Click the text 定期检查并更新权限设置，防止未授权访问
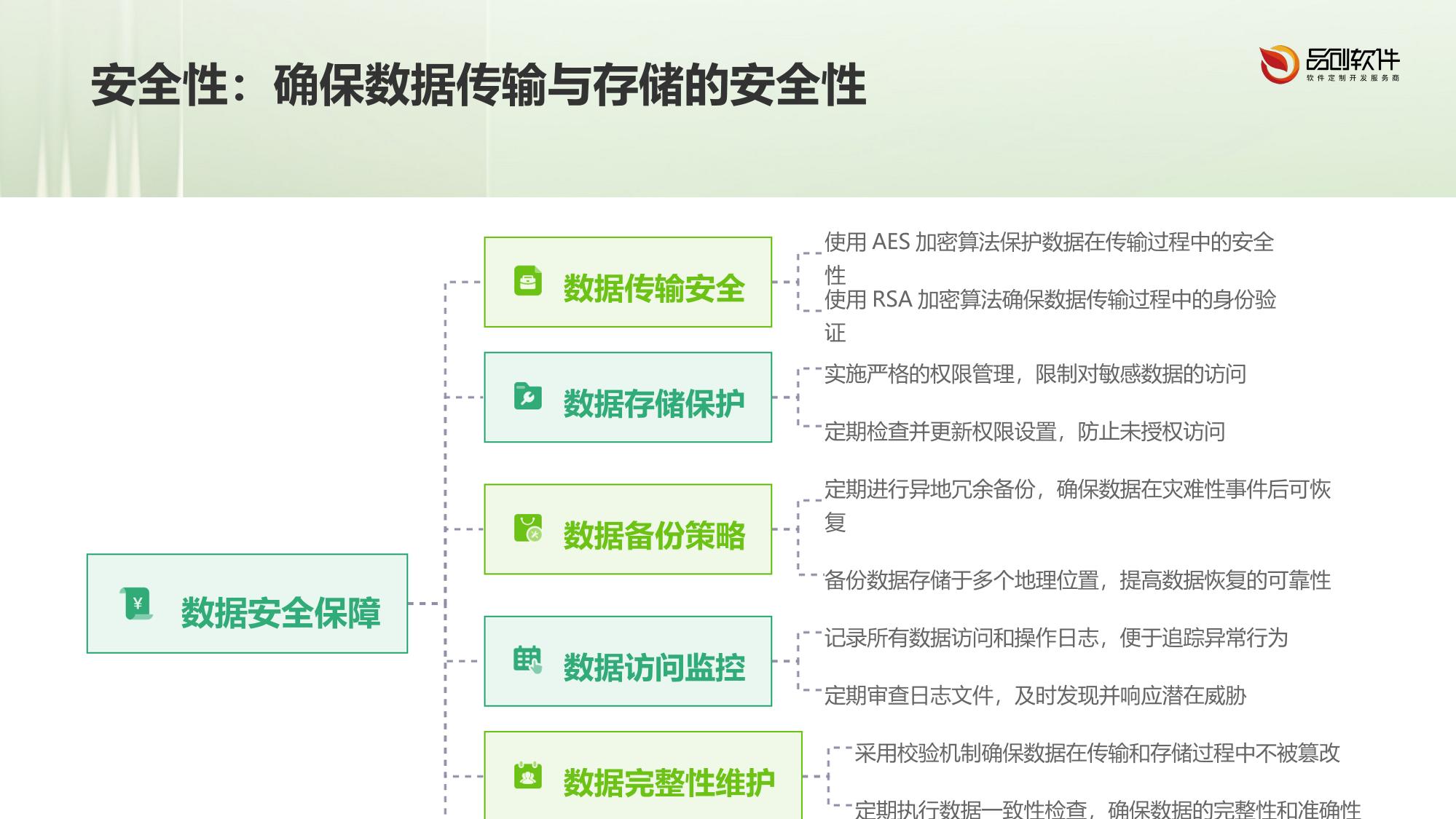Image resolution: width=1456 pixels, height=819 pixels. click(x=1025, y=432)
